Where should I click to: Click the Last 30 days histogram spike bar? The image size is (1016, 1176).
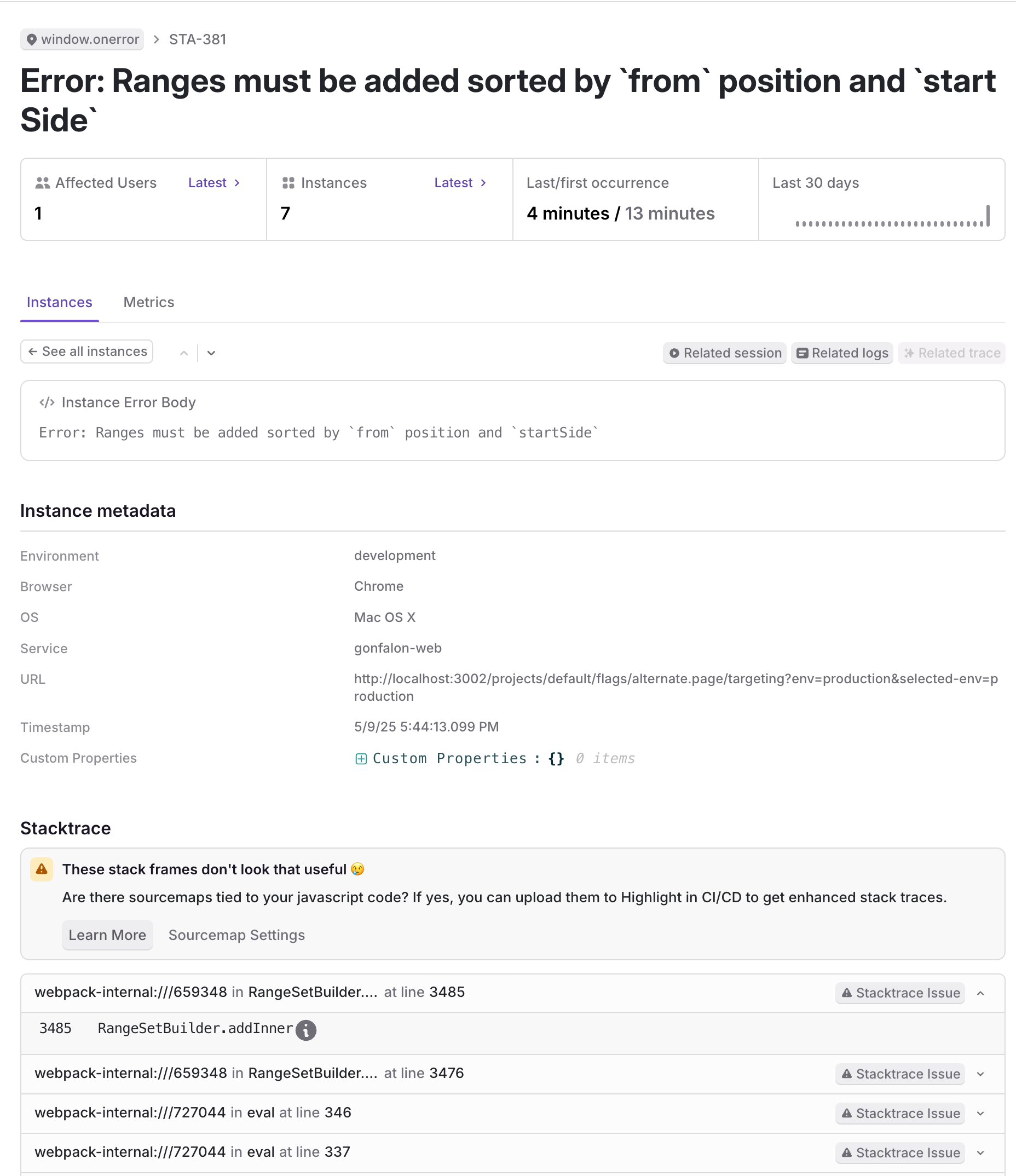[988, 216]
